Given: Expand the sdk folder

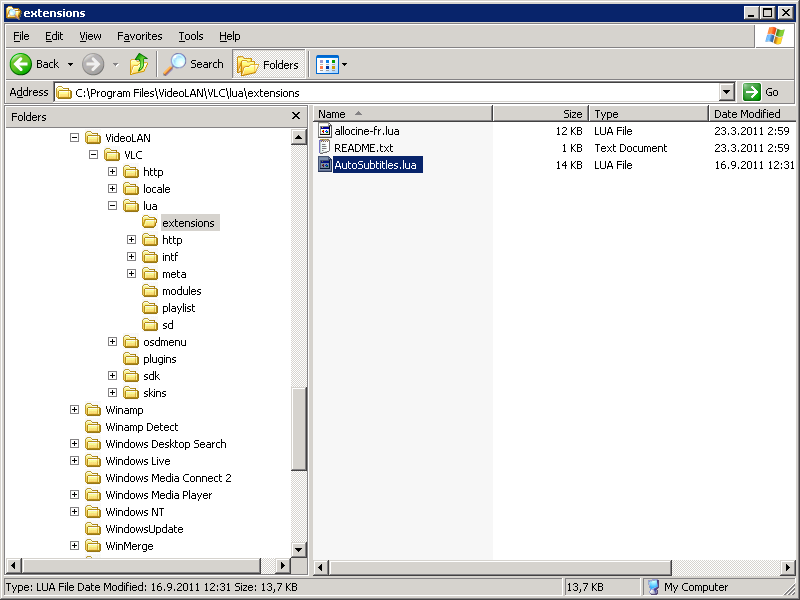Looking at the screenshot, I should click(x=112, y=376).
